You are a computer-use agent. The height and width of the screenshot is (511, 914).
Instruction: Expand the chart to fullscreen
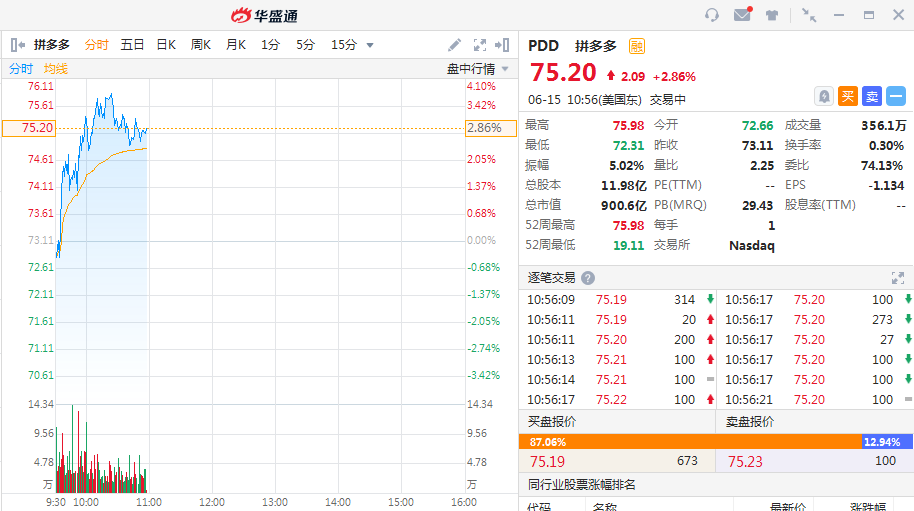479,45
